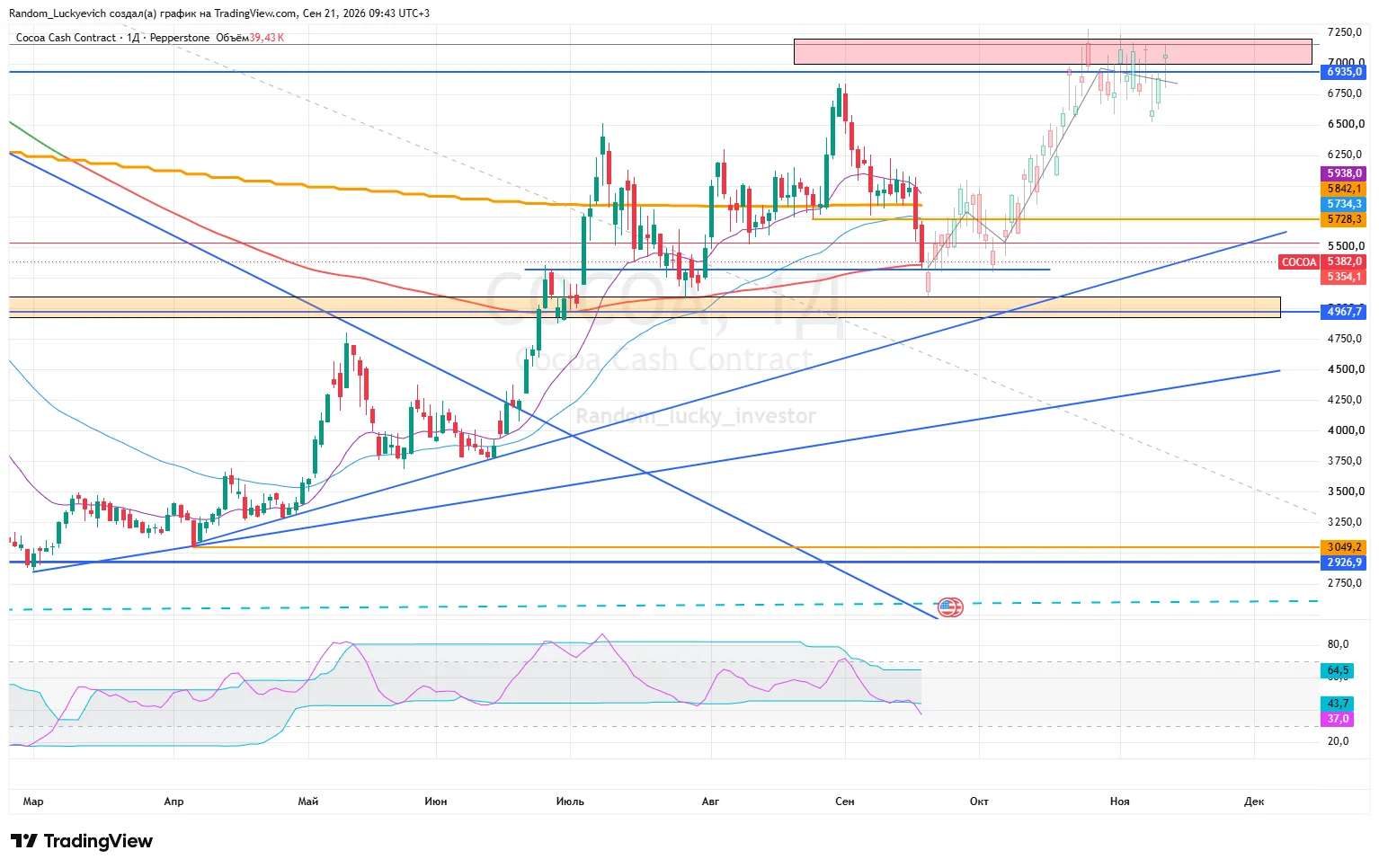
Task: Select the blue 6935,0 price label
Action: [1344, 72]
